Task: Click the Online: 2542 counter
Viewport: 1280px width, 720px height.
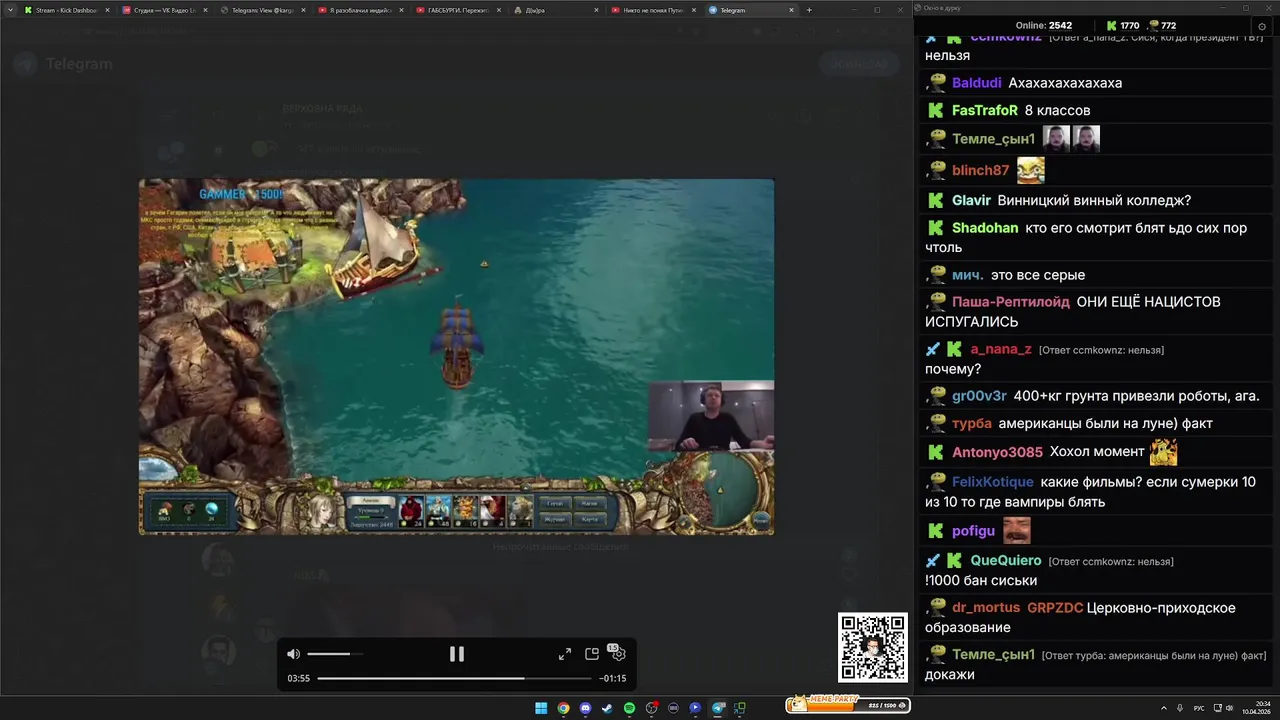Action: tap(1043, 26)
